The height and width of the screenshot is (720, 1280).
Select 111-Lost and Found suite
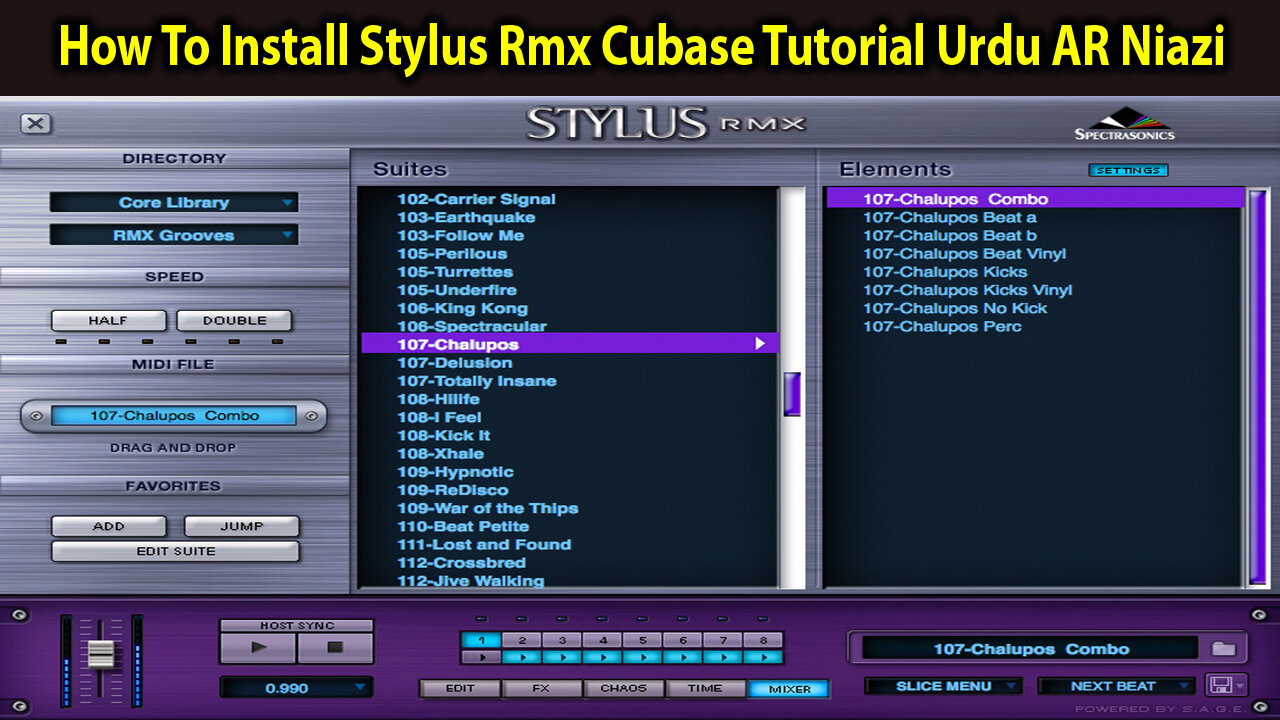[x=484, y=544]
